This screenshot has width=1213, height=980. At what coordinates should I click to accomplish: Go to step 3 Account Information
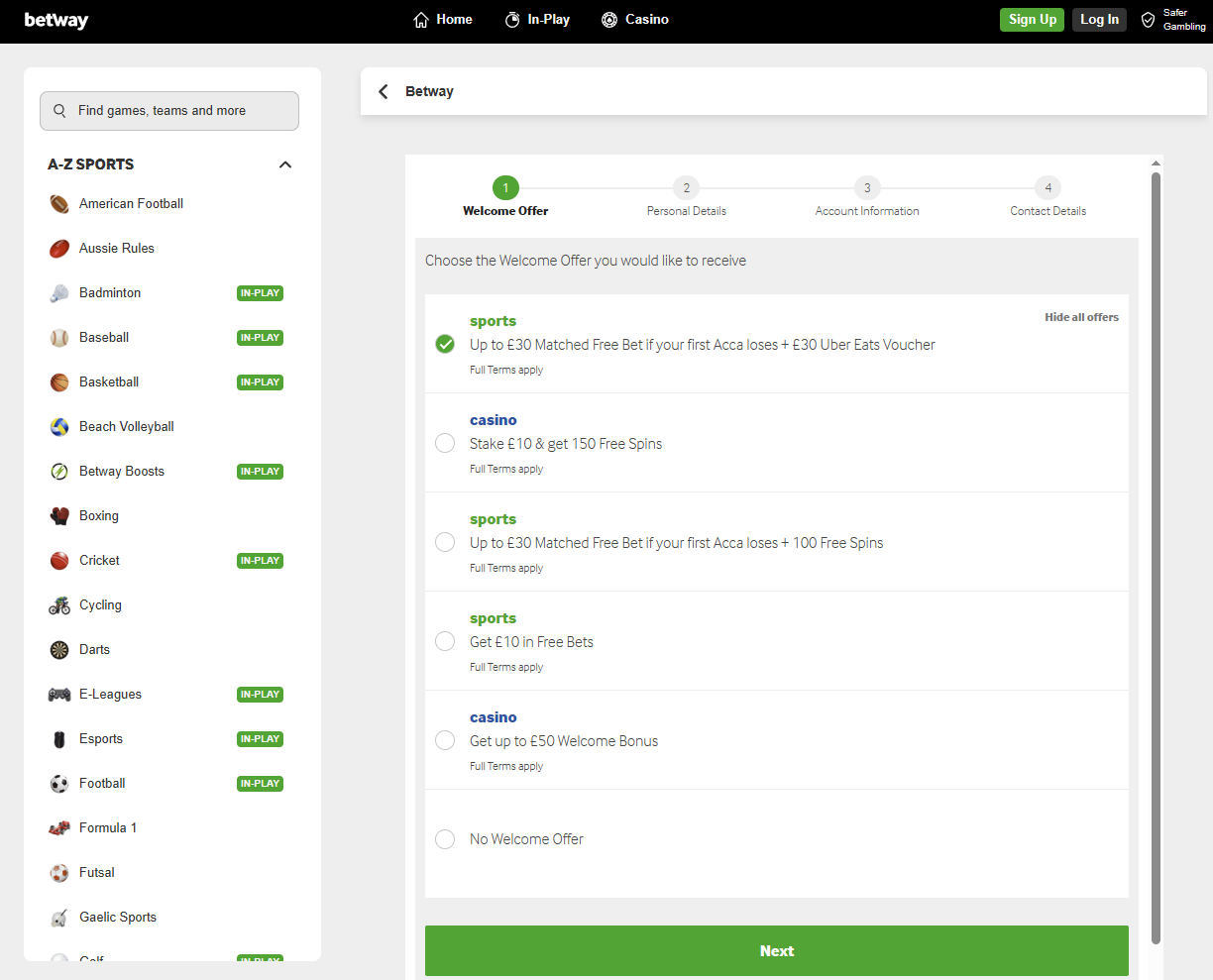pos(867,187)
